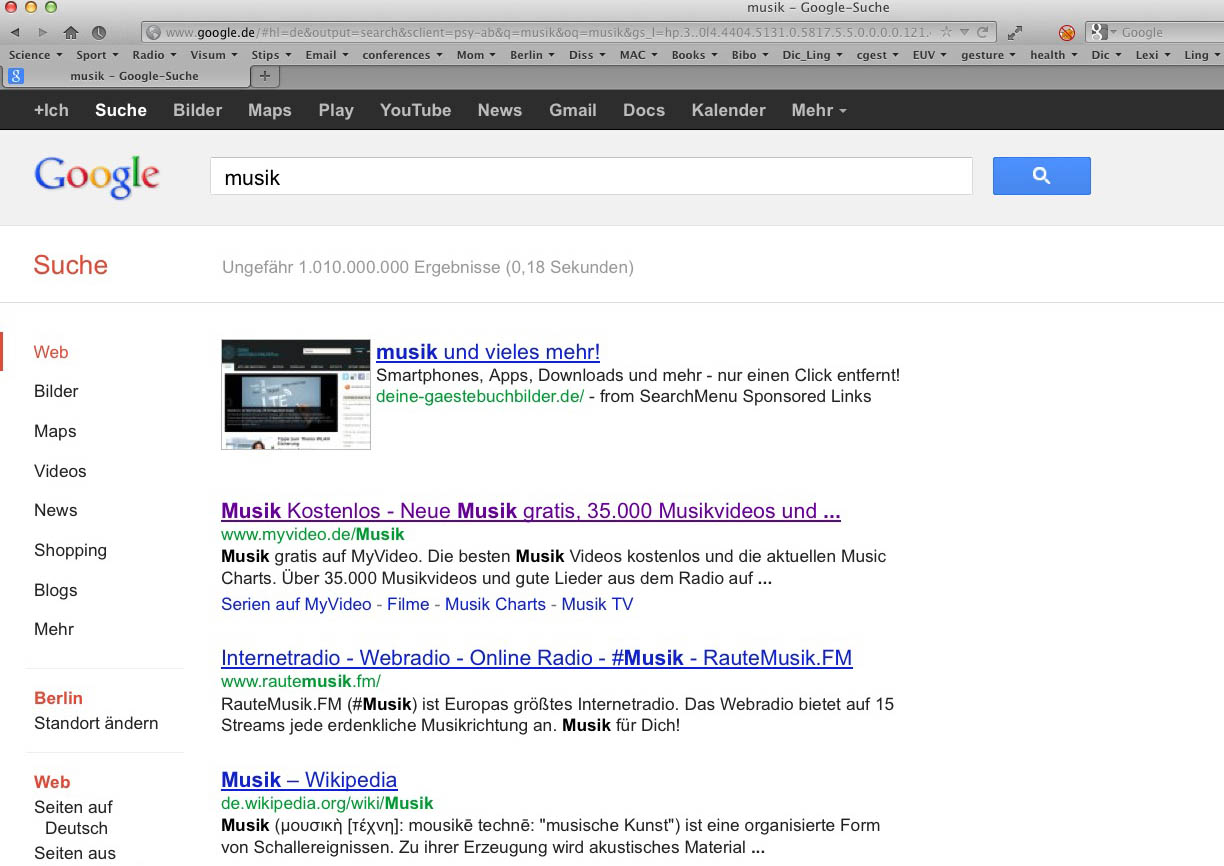This screenshot has height=866, width=1224.
Task: Open Bilder in the top black bar
Action: [197, 110]
